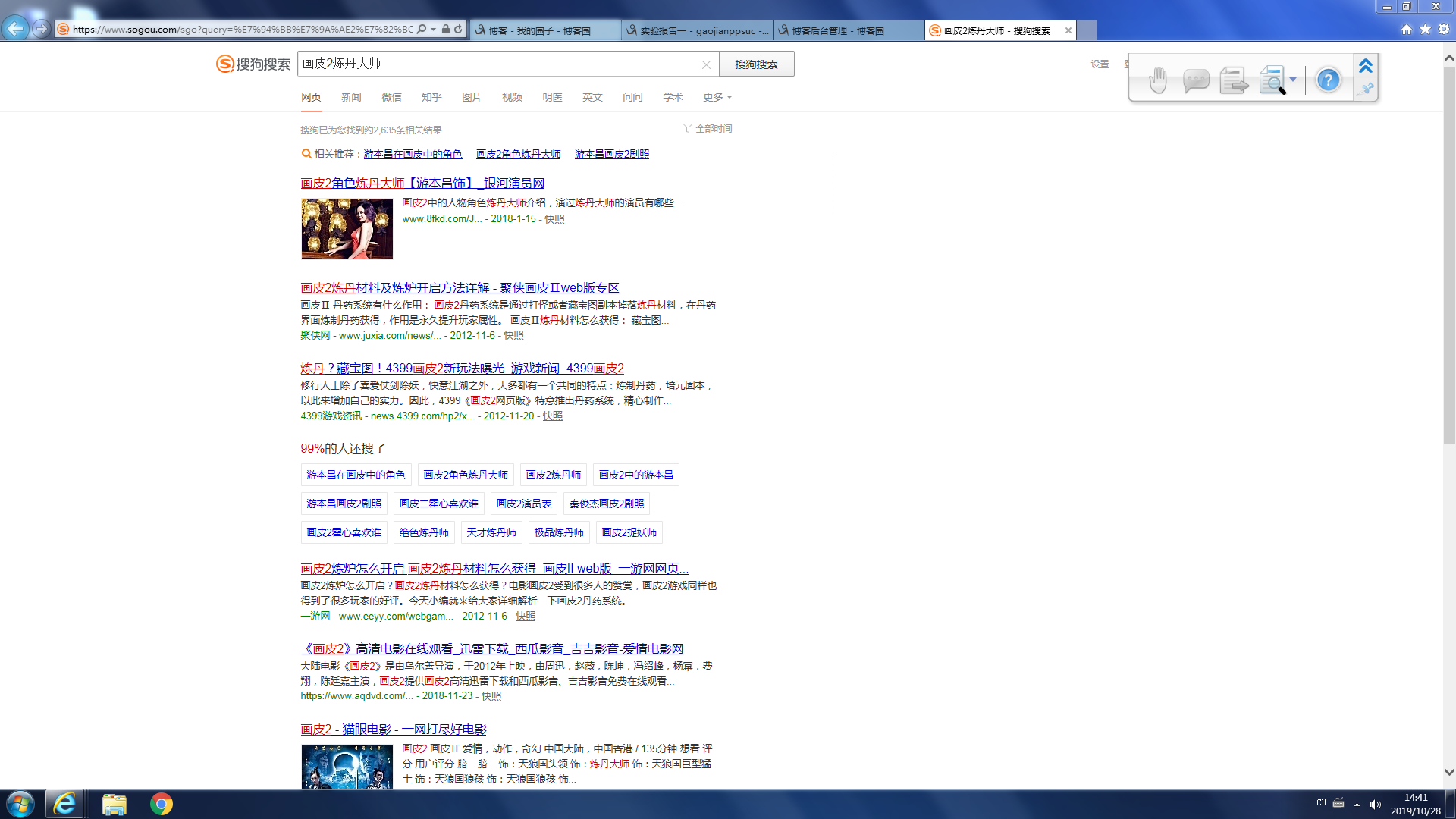1456x819 pixels.
Task: Click the 搜狗搜索 search button
Action: tap(756, 64)
